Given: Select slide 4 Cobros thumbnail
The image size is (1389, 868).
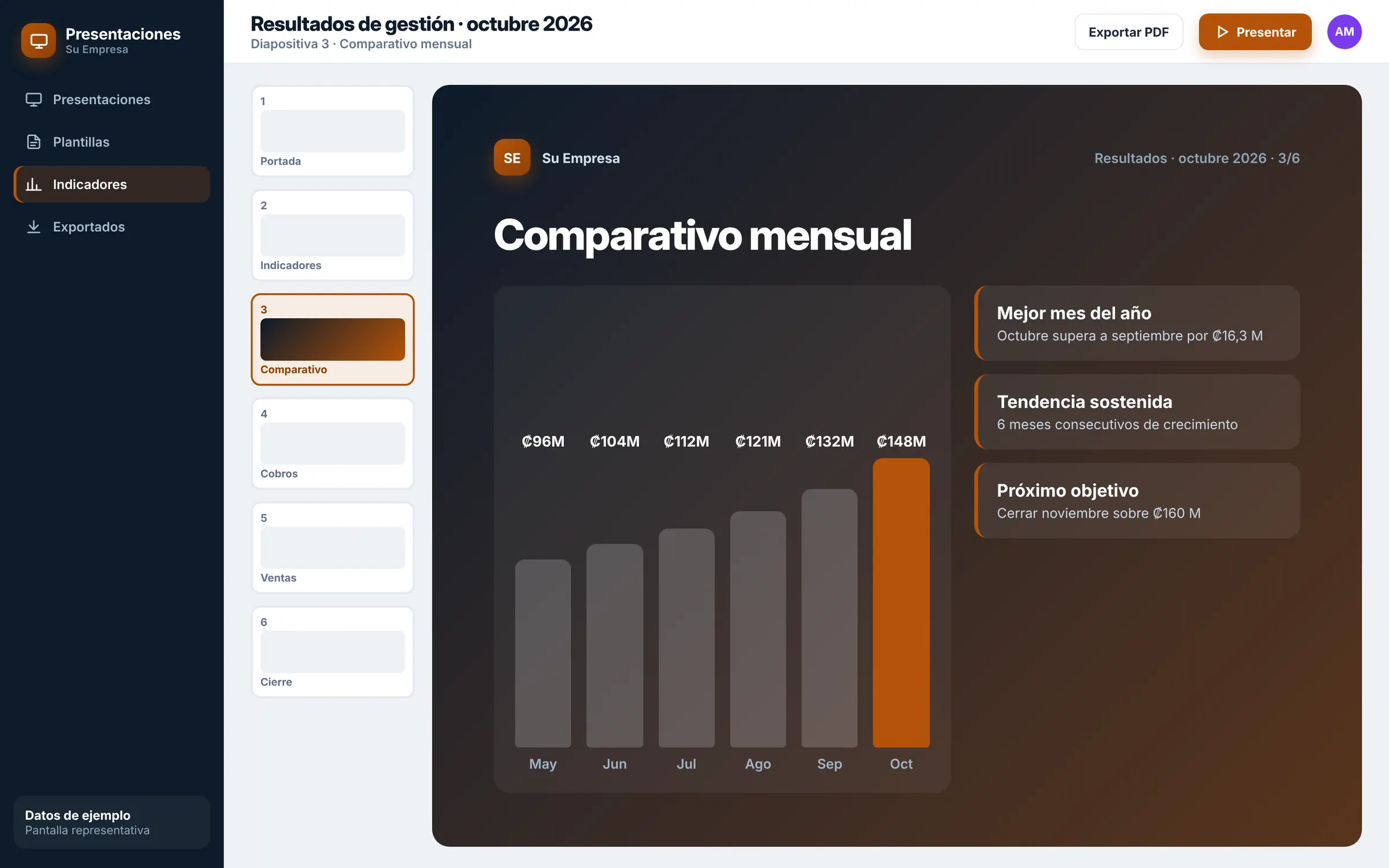Looking at the screenshot, I should click(x=333, y=444).
